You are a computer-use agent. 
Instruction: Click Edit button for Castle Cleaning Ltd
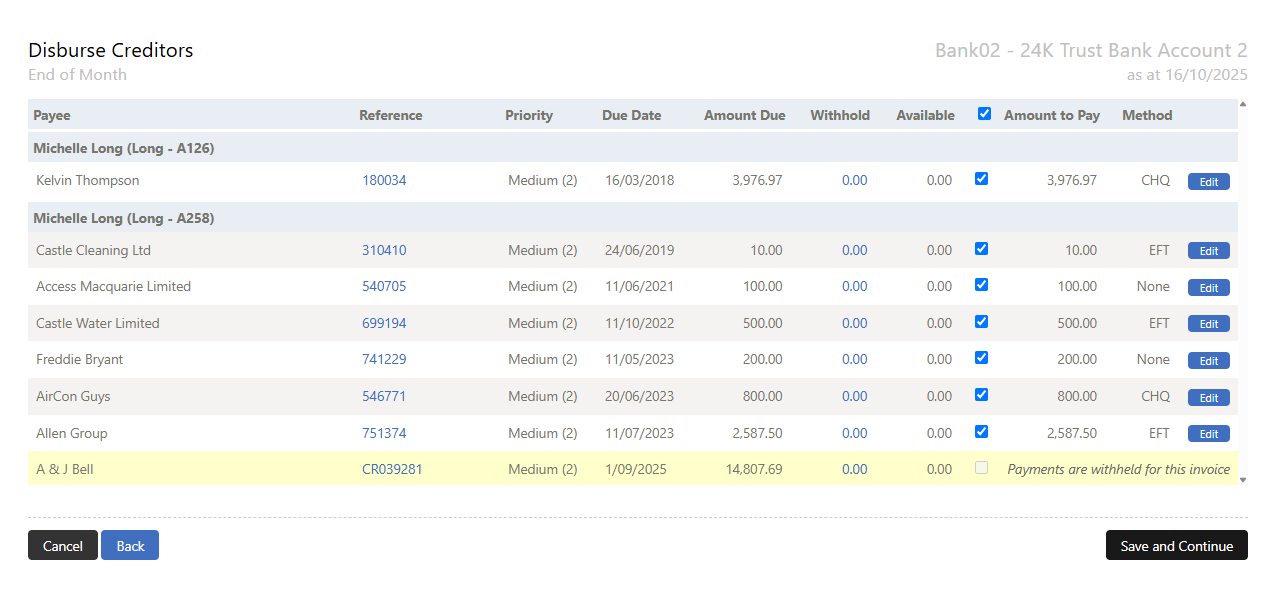(1208, 251)
